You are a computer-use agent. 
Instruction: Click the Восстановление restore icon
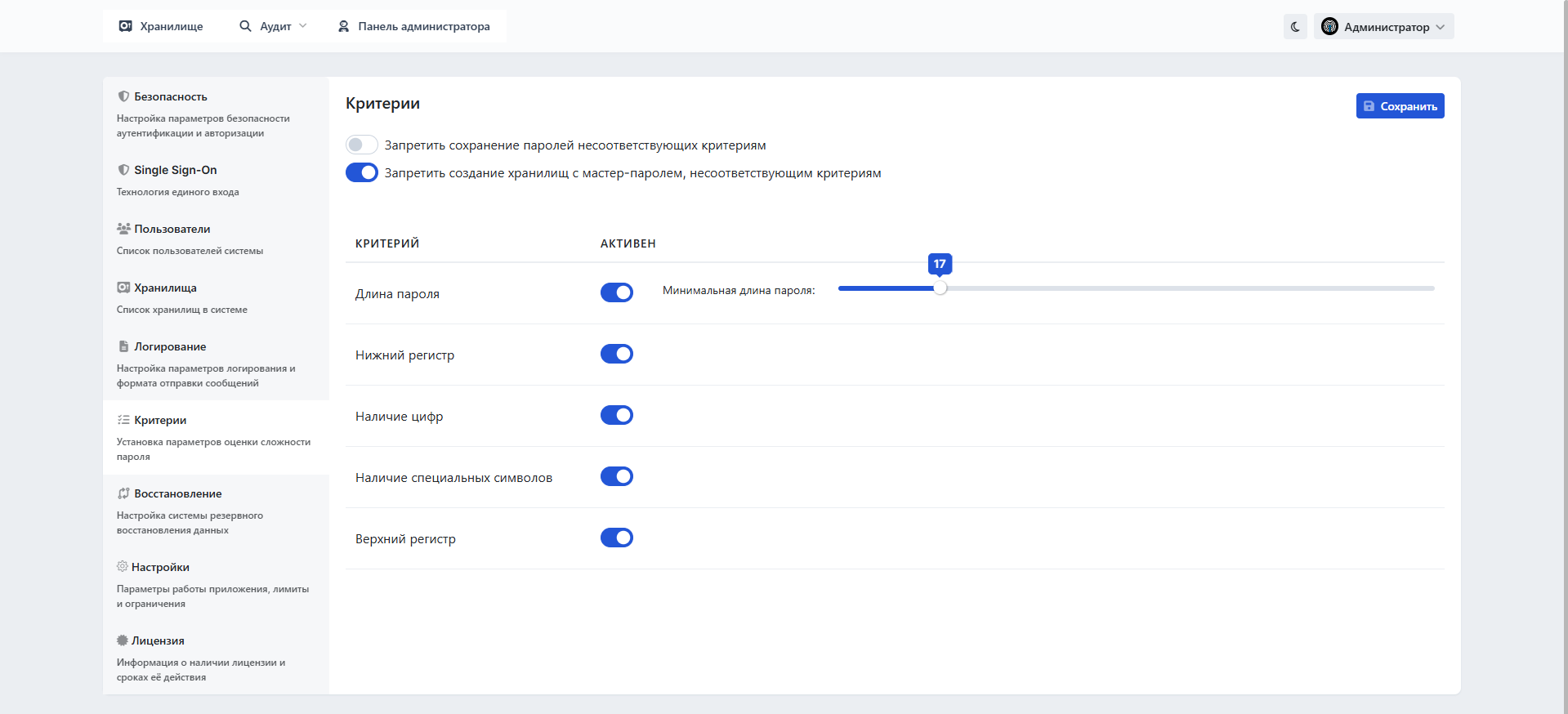[x=123, y=493]
